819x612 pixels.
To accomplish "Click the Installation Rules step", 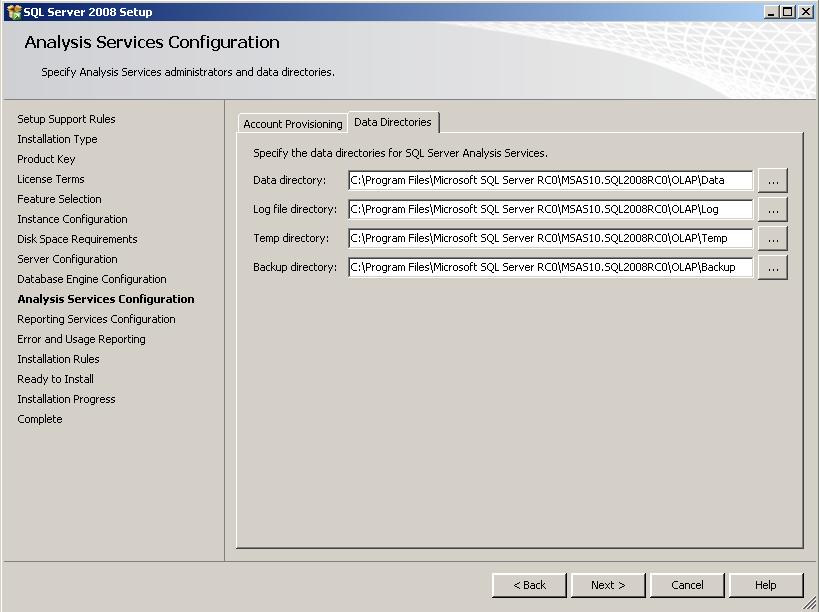I will (x=58, y=359).
